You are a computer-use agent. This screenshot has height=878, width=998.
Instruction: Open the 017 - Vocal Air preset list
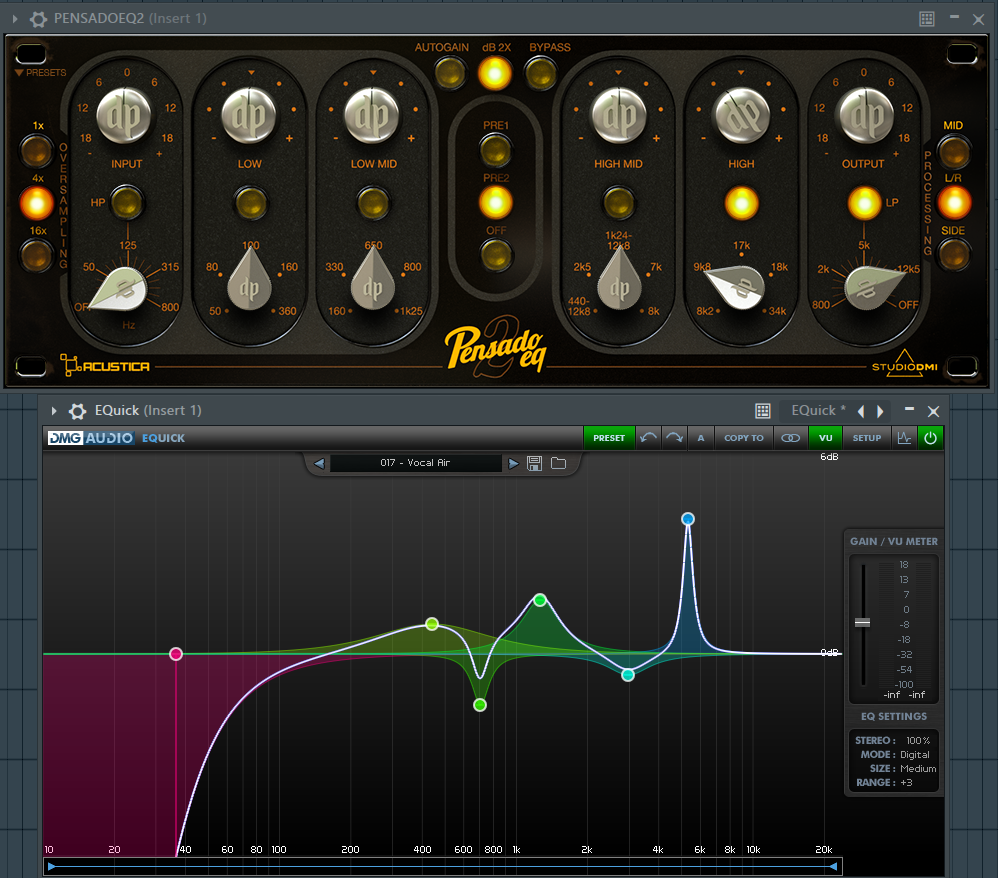point(416,463)
